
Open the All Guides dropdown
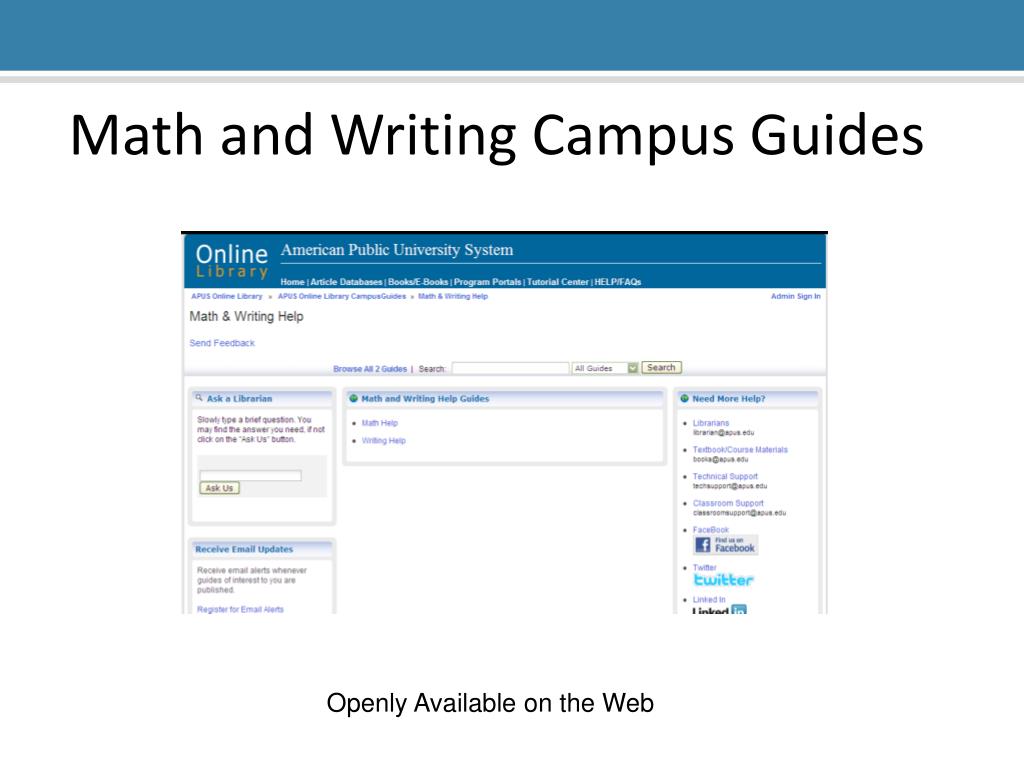(605, 368)
